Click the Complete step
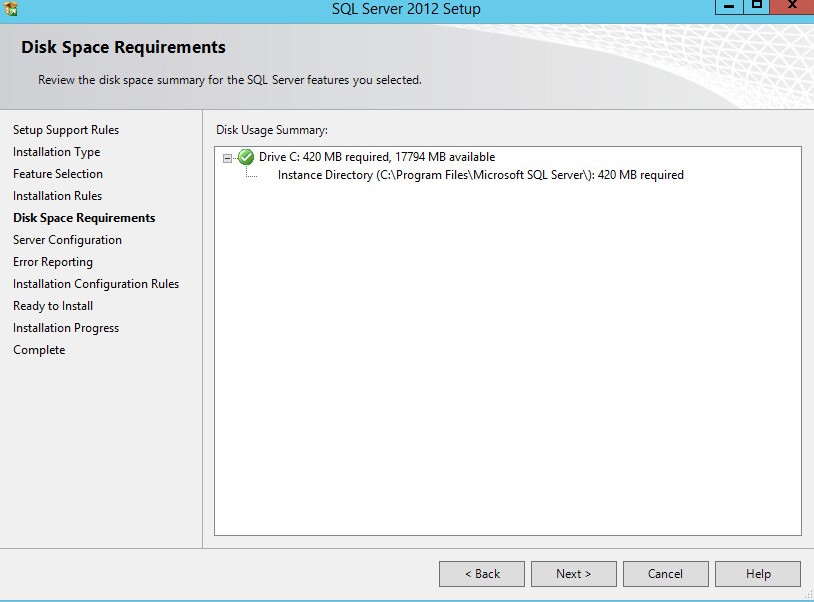The width and height of the screenshot is (814, 602). 39,350
